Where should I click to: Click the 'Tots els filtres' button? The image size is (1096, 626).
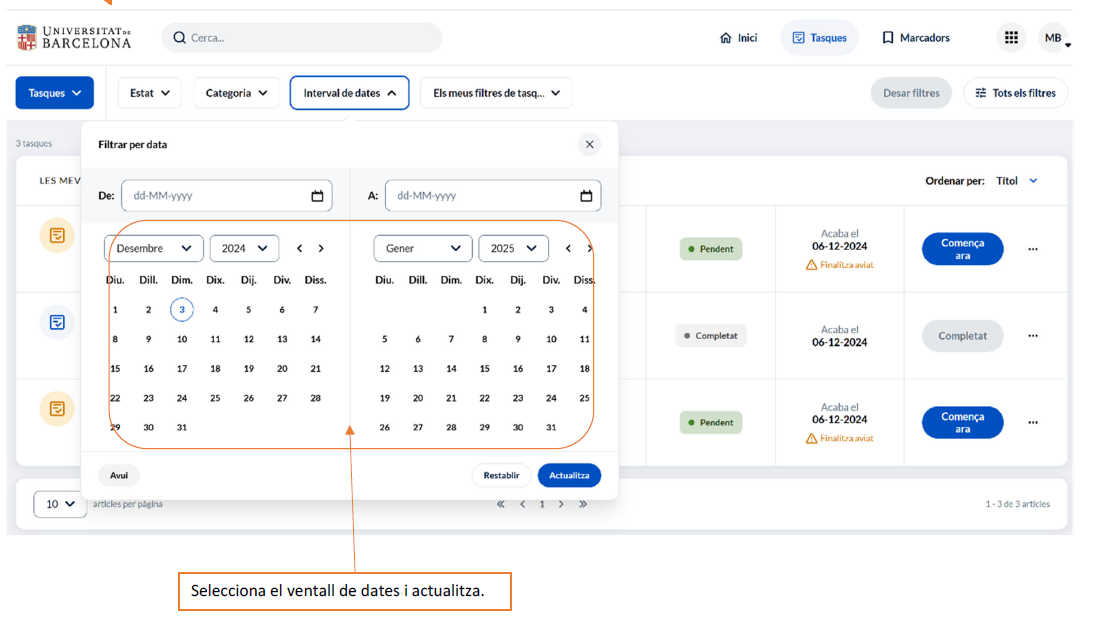(1015, 93)
